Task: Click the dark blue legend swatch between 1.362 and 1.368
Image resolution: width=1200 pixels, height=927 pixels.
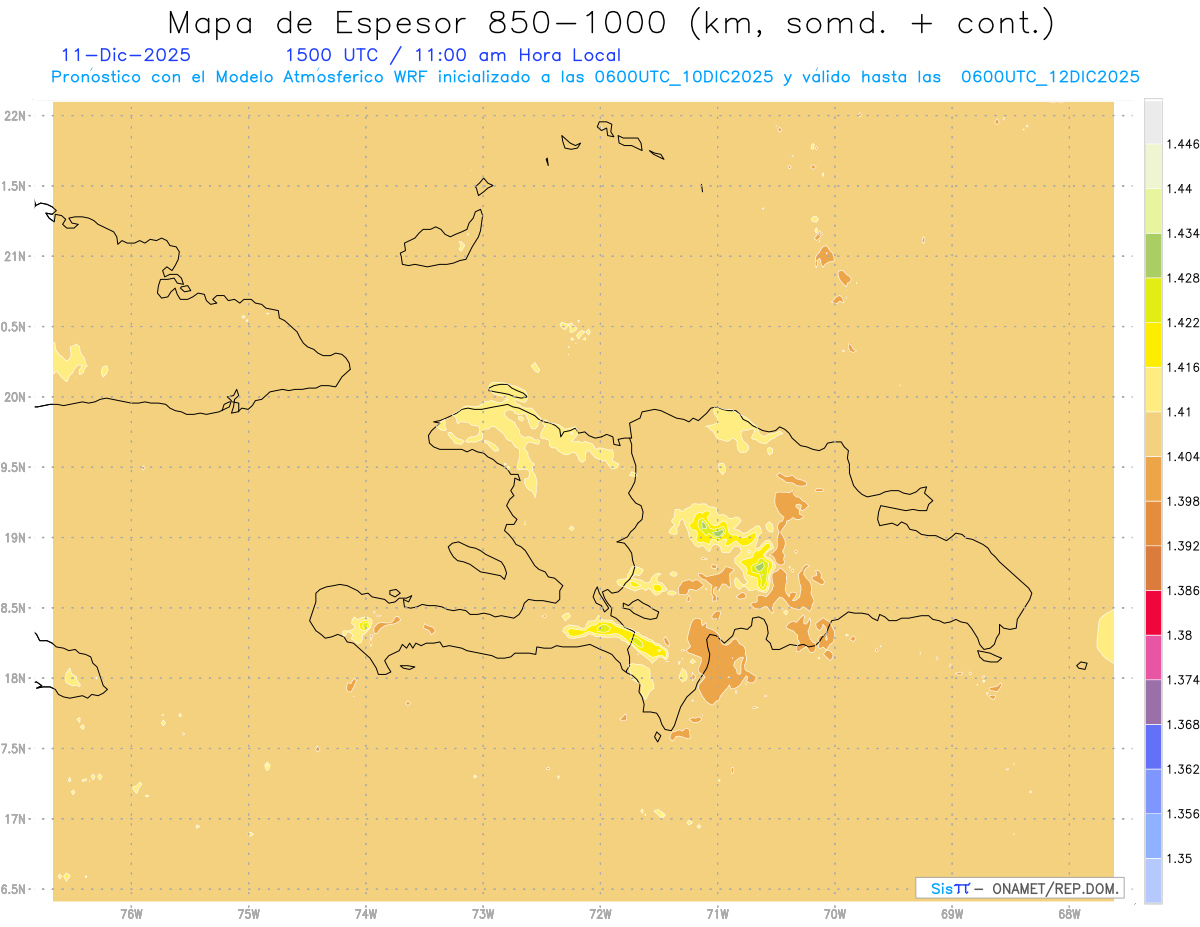Action: (1153, 746)
